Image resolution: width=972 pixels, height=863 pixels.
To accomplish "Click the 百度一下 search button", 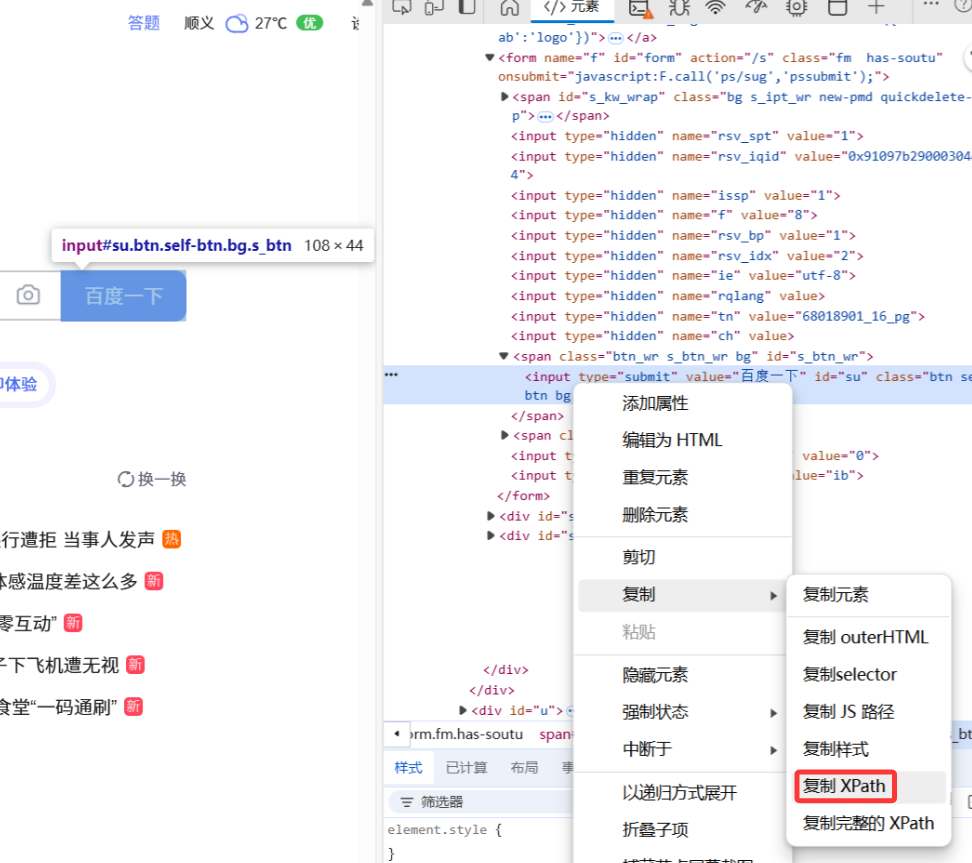I will 123,296.
